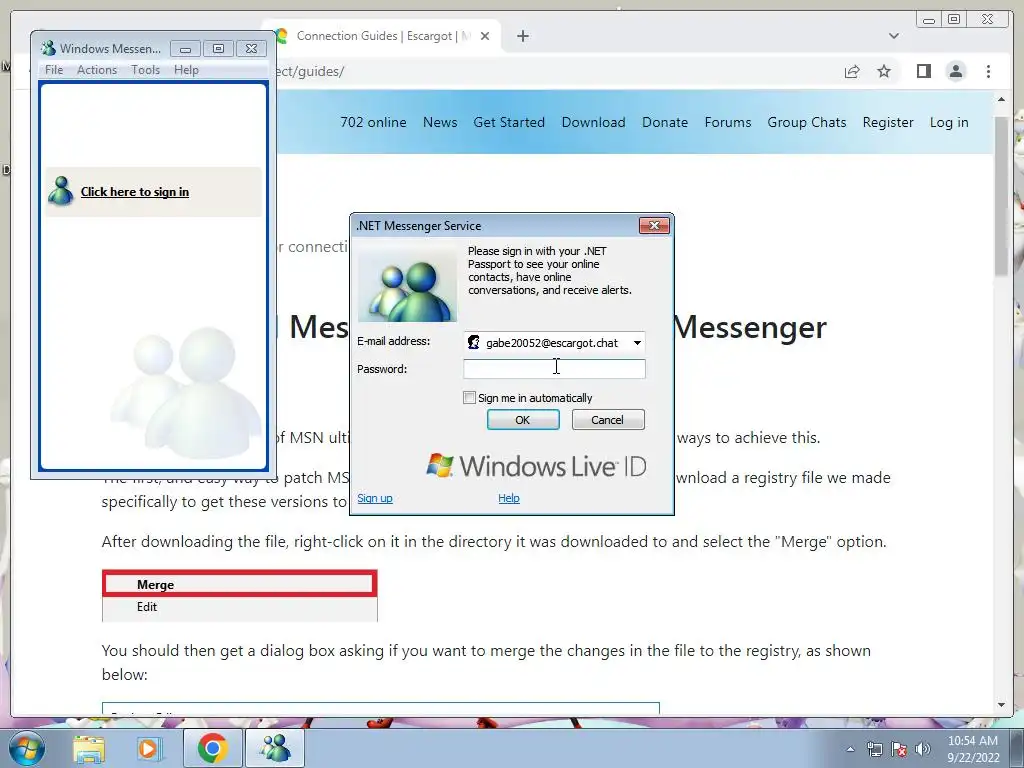
Task: Open the Tools menu in Windows Messenger
Action: [145, 70]
